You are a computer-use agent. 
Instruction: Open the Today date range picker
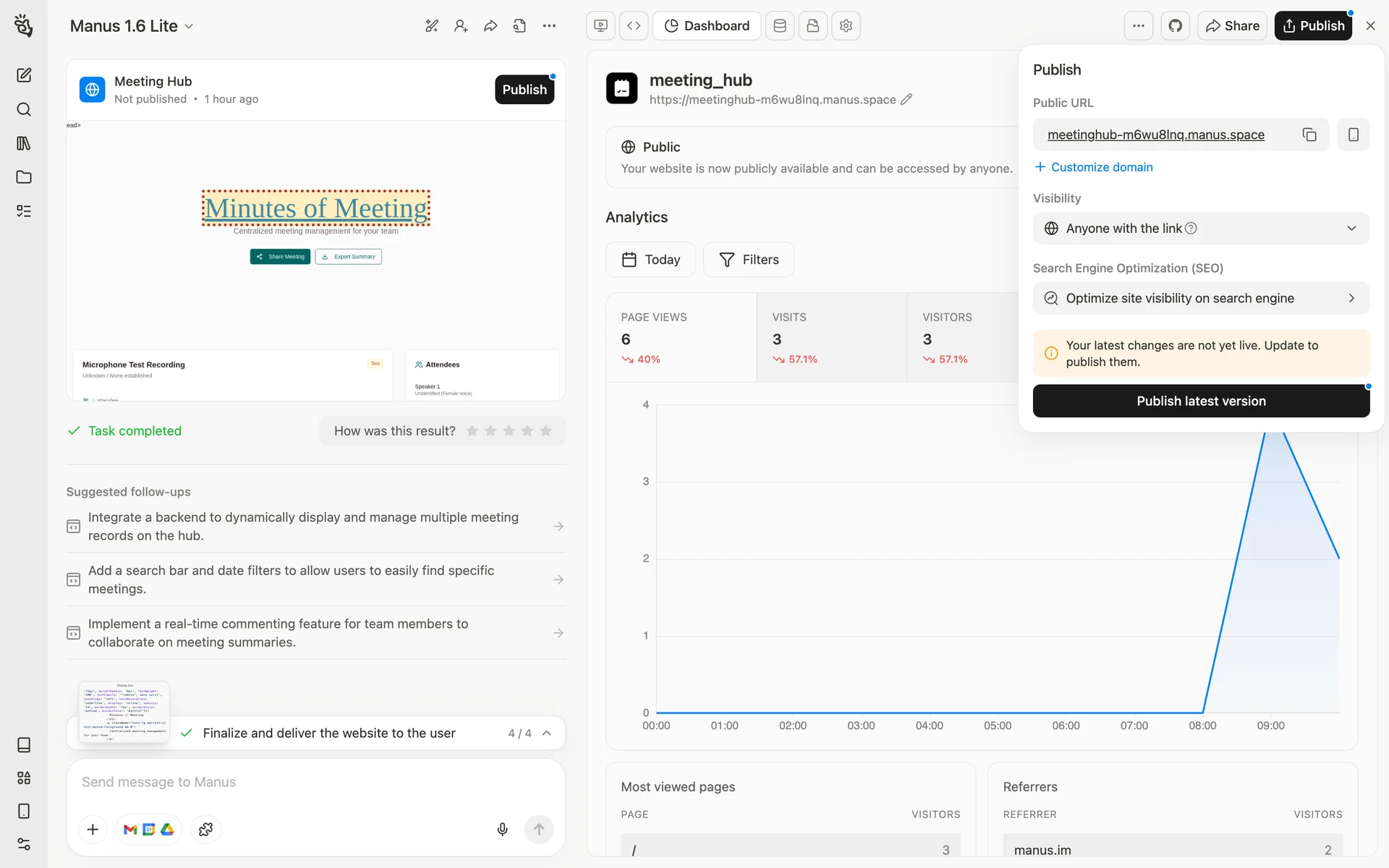click(x=650, y=260)
